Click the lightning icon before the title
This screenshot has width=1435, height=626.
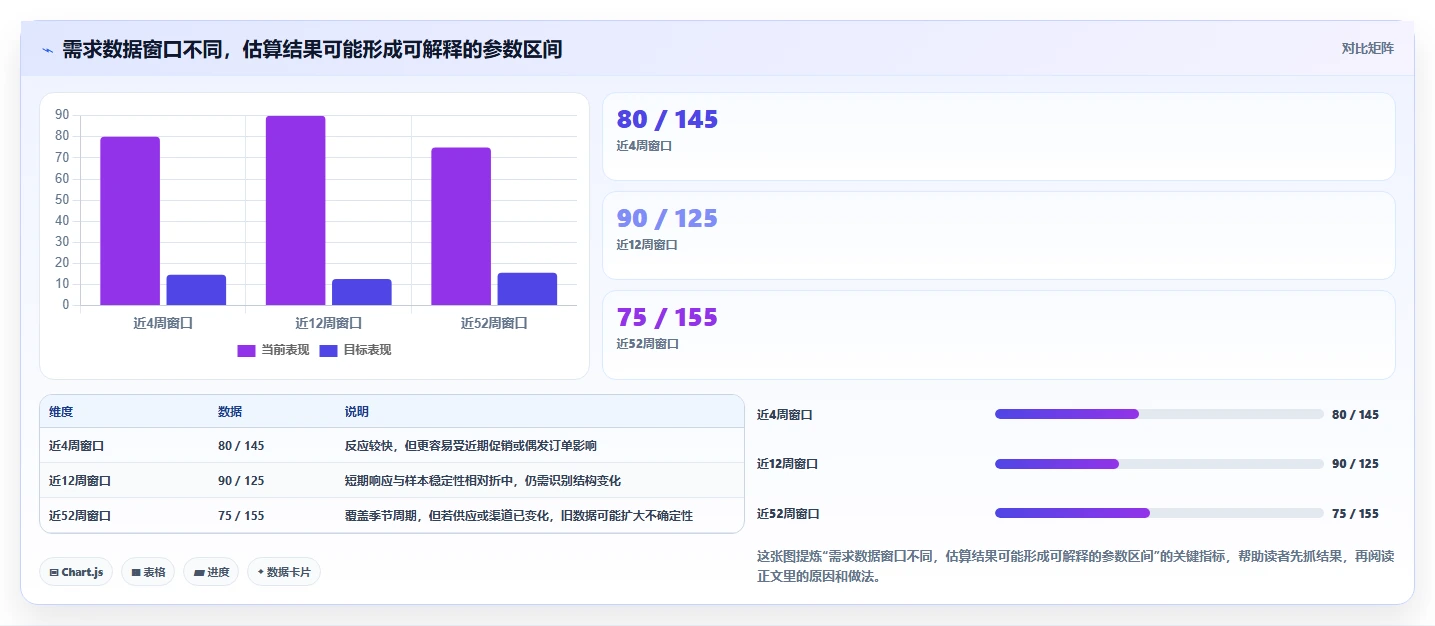47,50
